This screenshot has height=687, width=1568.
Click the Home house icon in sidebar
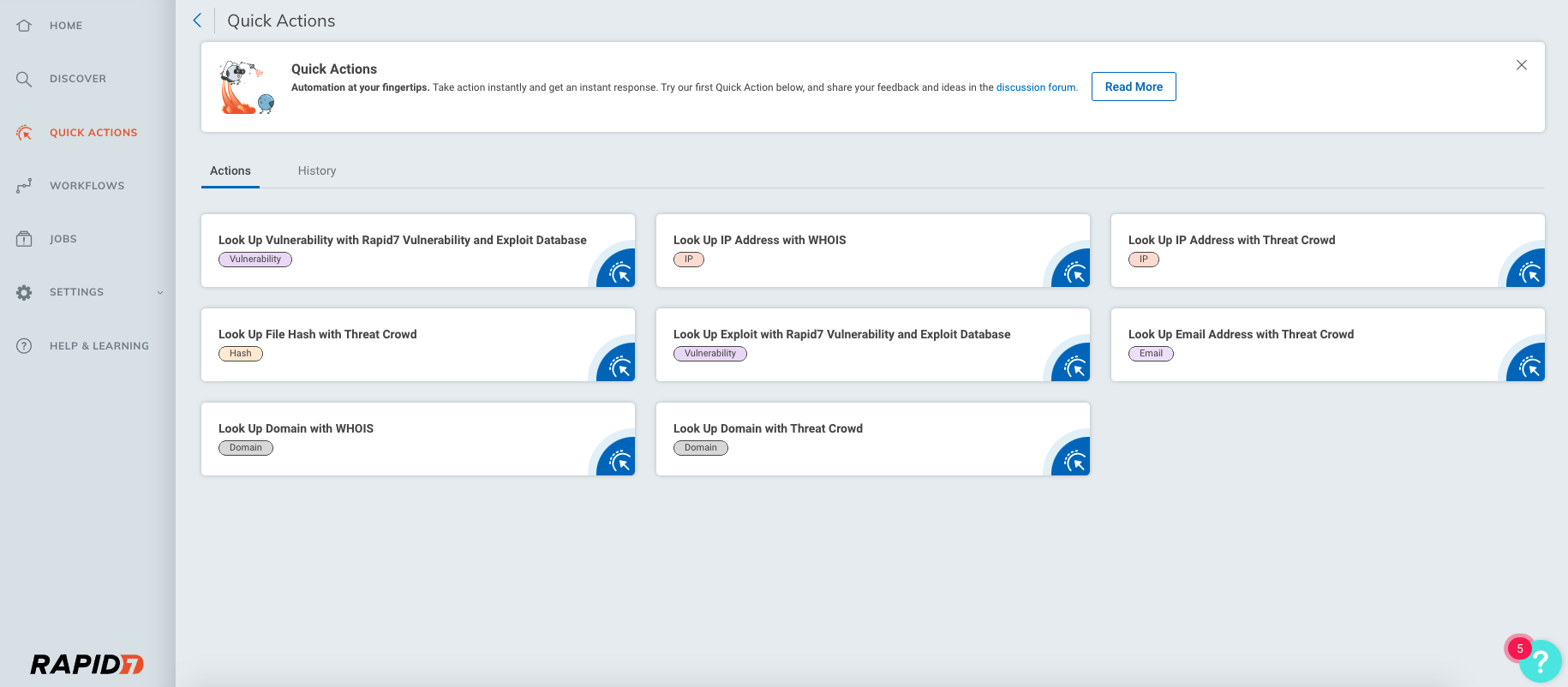coord(24,26)
